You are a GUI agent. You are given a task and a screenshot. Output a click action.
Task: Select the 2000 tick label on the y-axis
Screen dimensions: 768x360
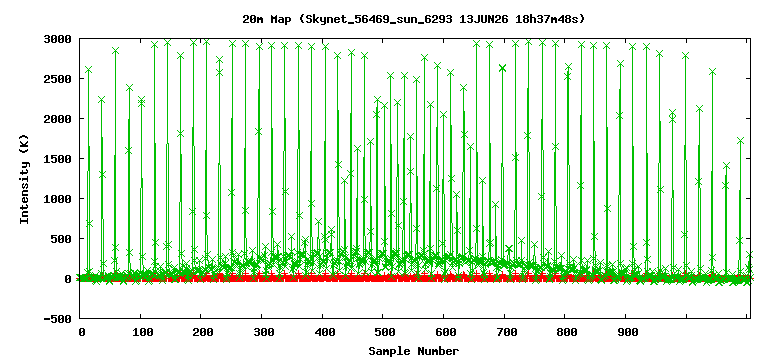58,119
